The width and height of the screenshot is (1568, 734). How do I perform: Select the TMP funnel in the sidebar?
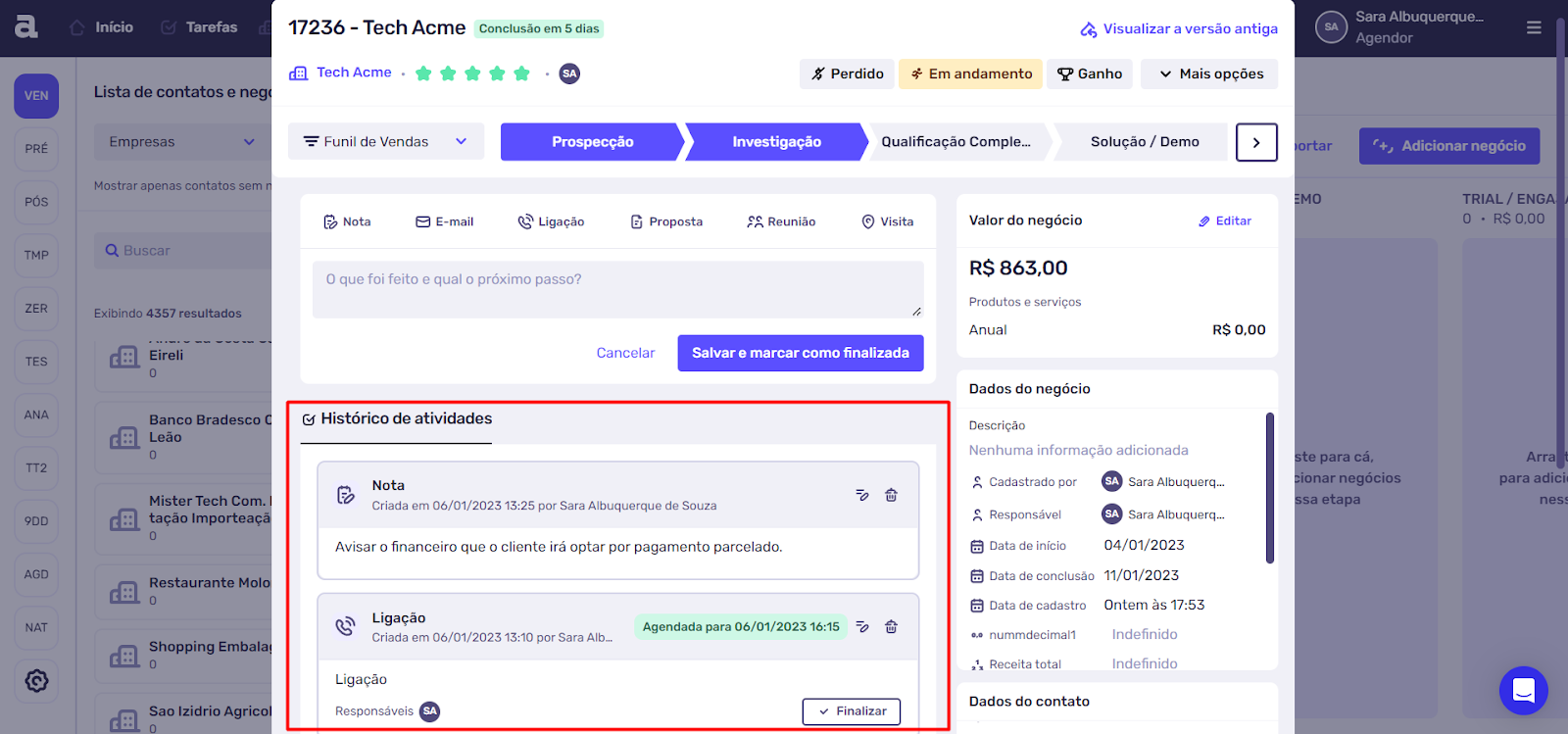pos(36,255)
